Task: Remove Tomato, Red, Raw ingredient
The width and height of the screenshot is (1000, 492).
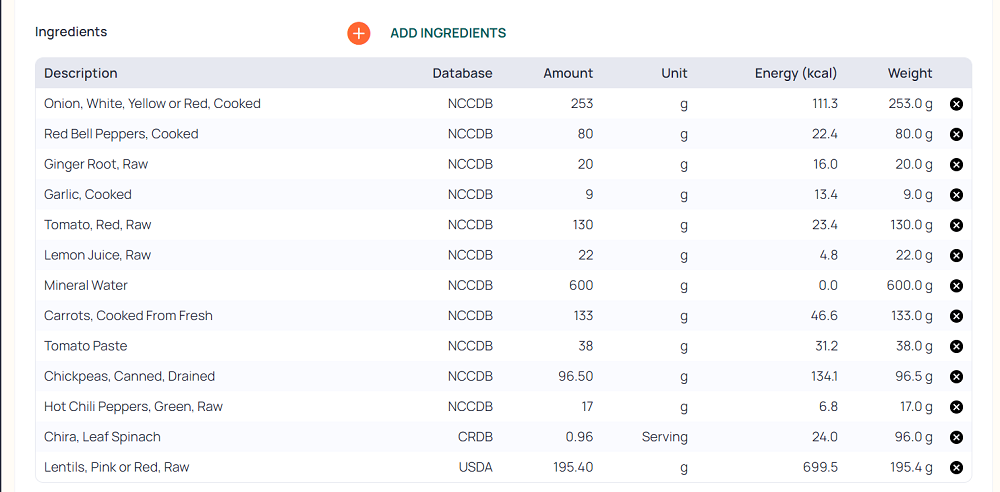Action: (x=956, y=225)
